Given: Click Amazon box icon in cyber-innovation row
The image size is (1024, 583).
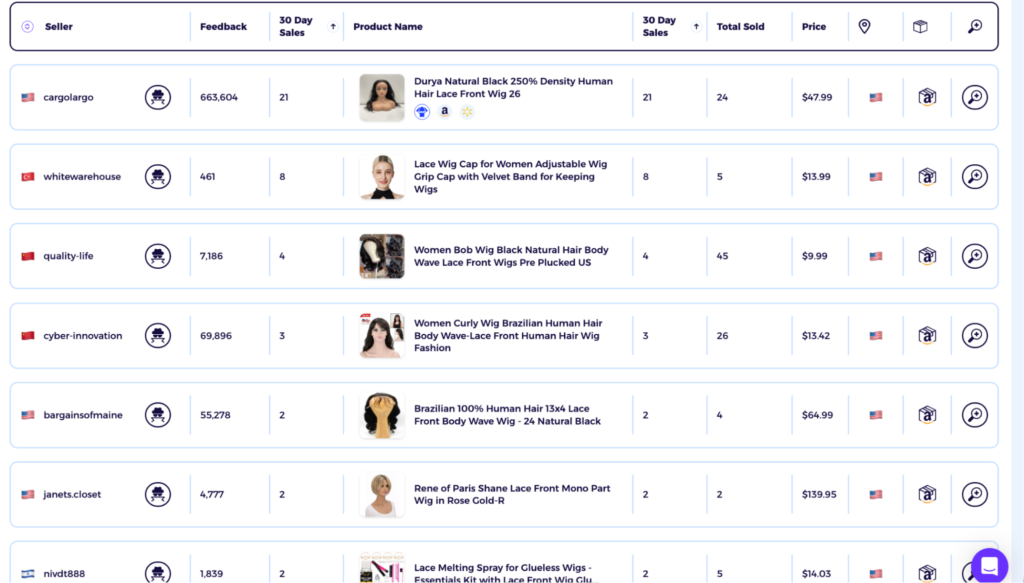Looking at the screenshot, I should coord(927,336).
